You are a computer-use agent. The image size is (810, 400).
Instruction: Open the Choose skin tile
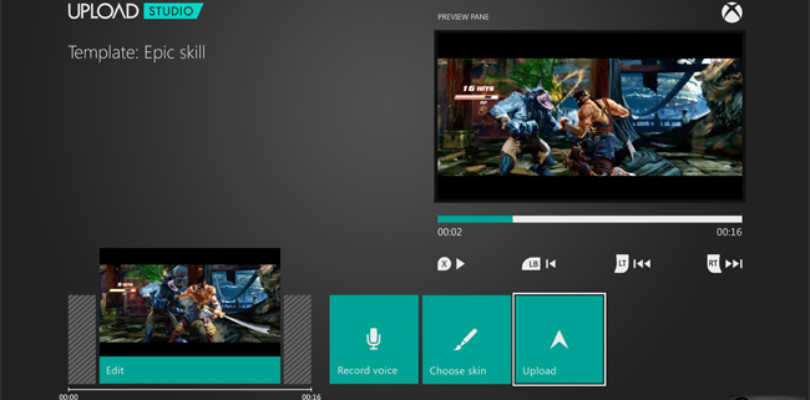466,340
